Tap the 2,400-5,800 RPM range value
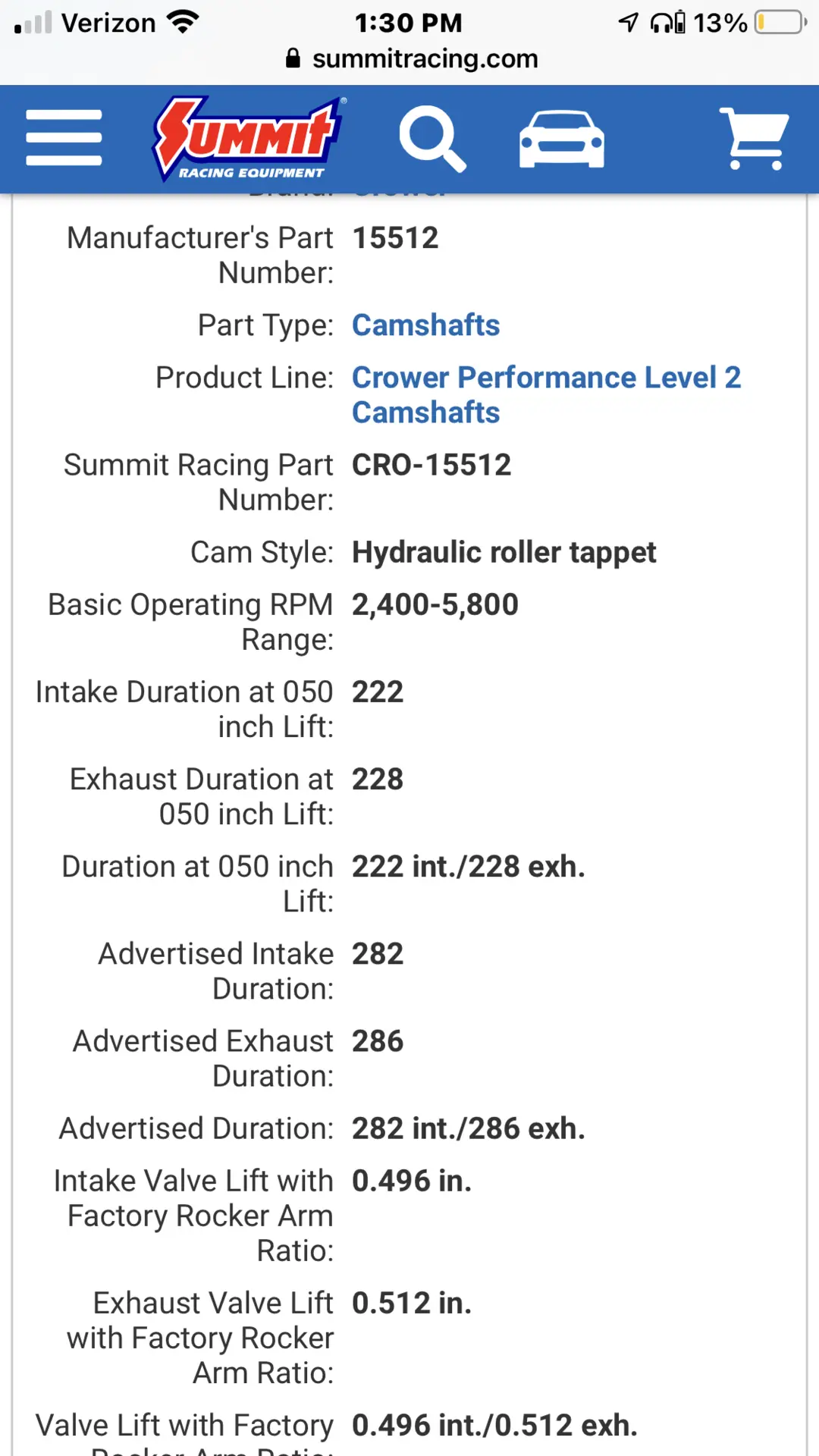The width and height of the screenshot is (819, 1456). pyautogui.click(x=435, y=604)
